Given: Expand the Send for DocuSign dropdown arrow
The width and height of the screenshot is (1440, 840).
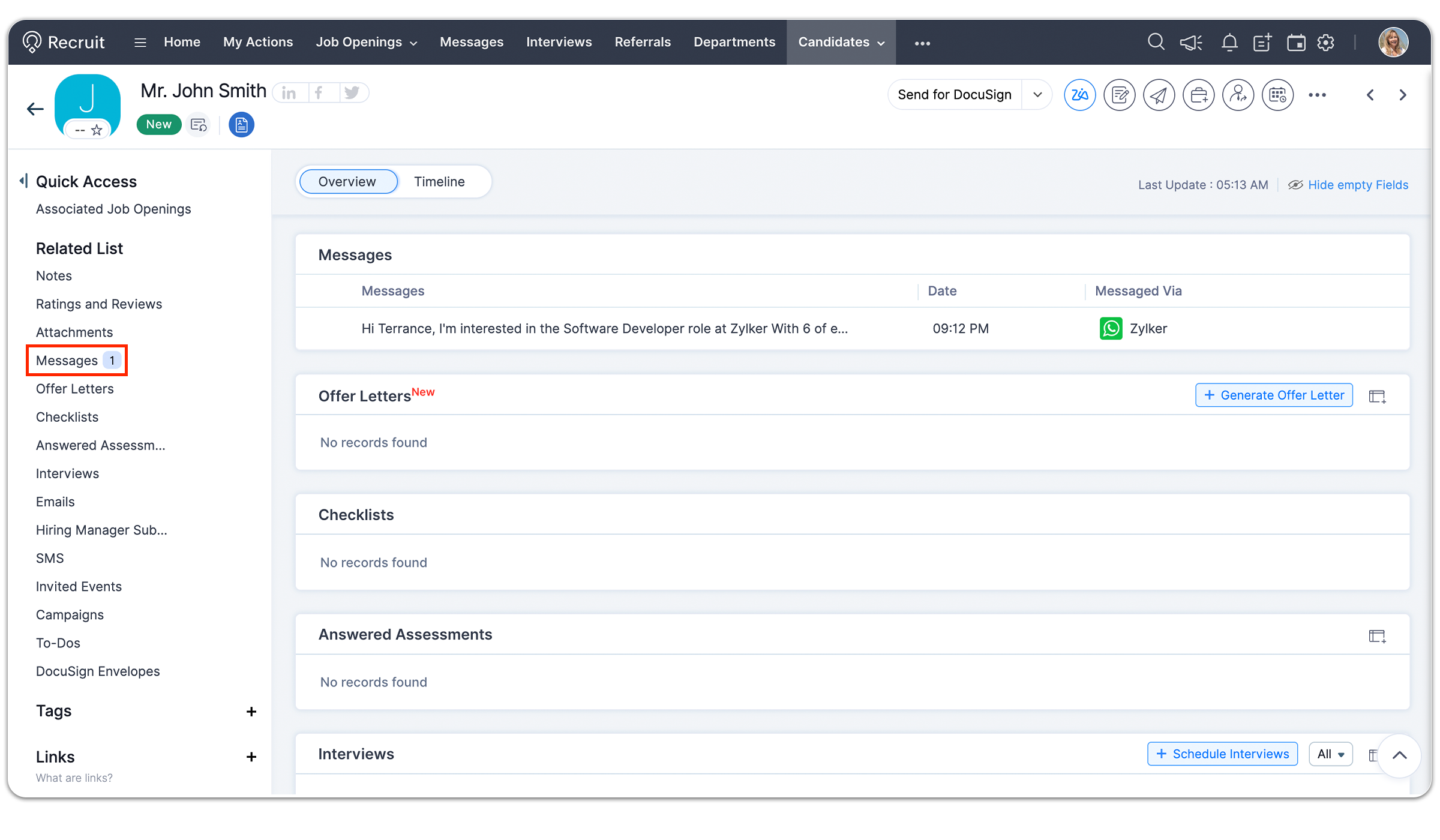Looking at the screenshot, I should point(1037,95).
